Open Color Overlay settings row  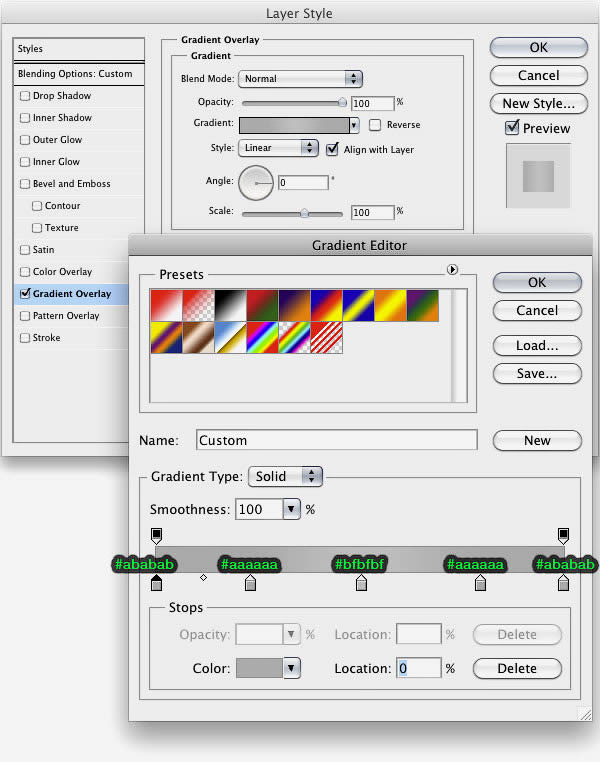pos(72,272)
